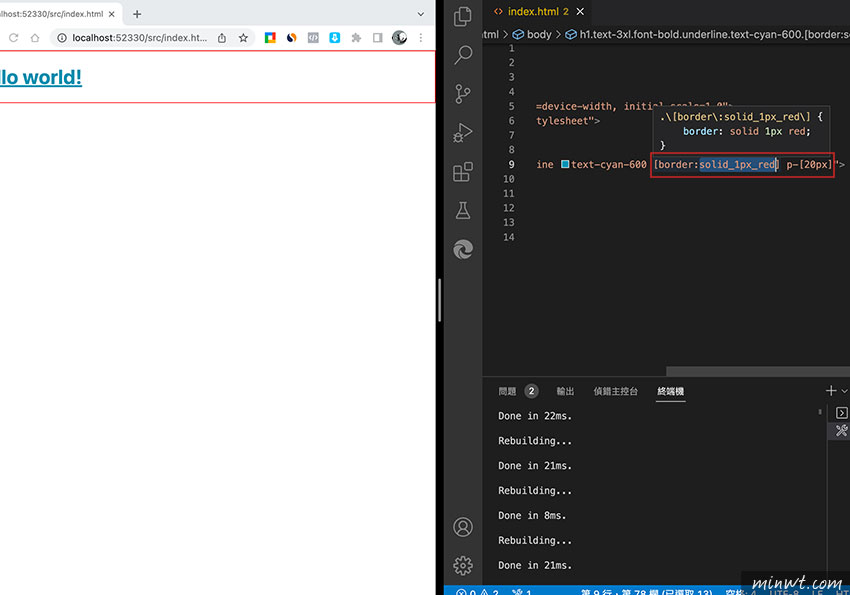850x595 pixels.
Task: Switch to the 輸出 panel tab
Action: pyautogui.click(x=565, y=391)
